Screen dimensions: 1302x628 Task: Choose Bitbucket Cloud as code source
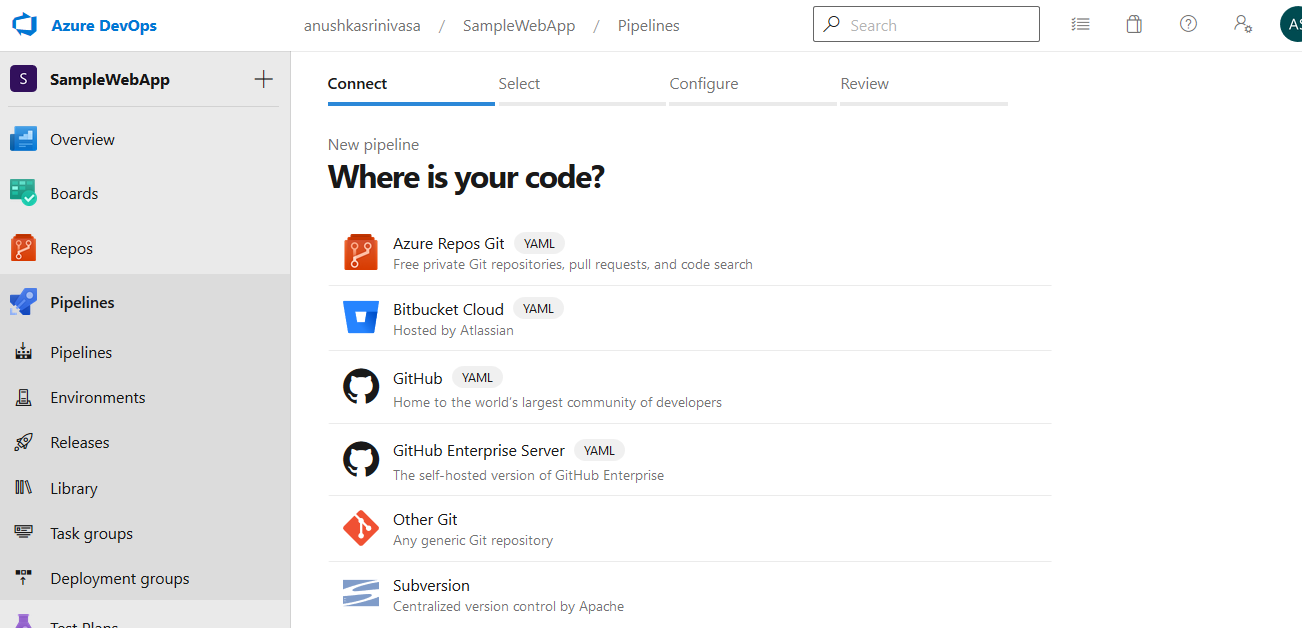pyautogui.click(x=690, y=318)
